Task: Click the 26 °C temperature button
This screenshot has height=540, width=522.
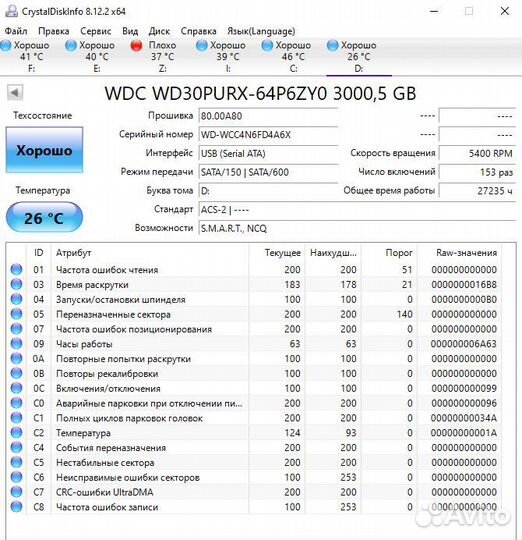Action: tap(44, 218)
